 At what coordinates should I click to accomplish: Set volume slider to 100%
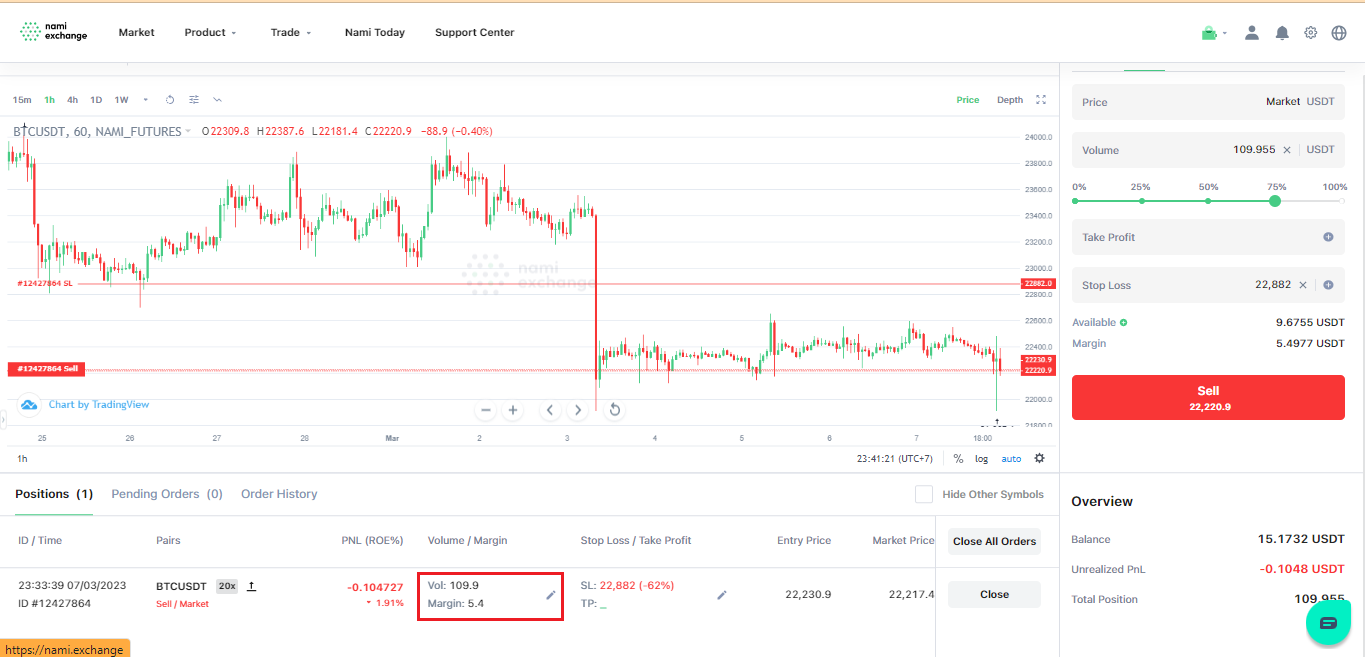[x=1341, y=201]
